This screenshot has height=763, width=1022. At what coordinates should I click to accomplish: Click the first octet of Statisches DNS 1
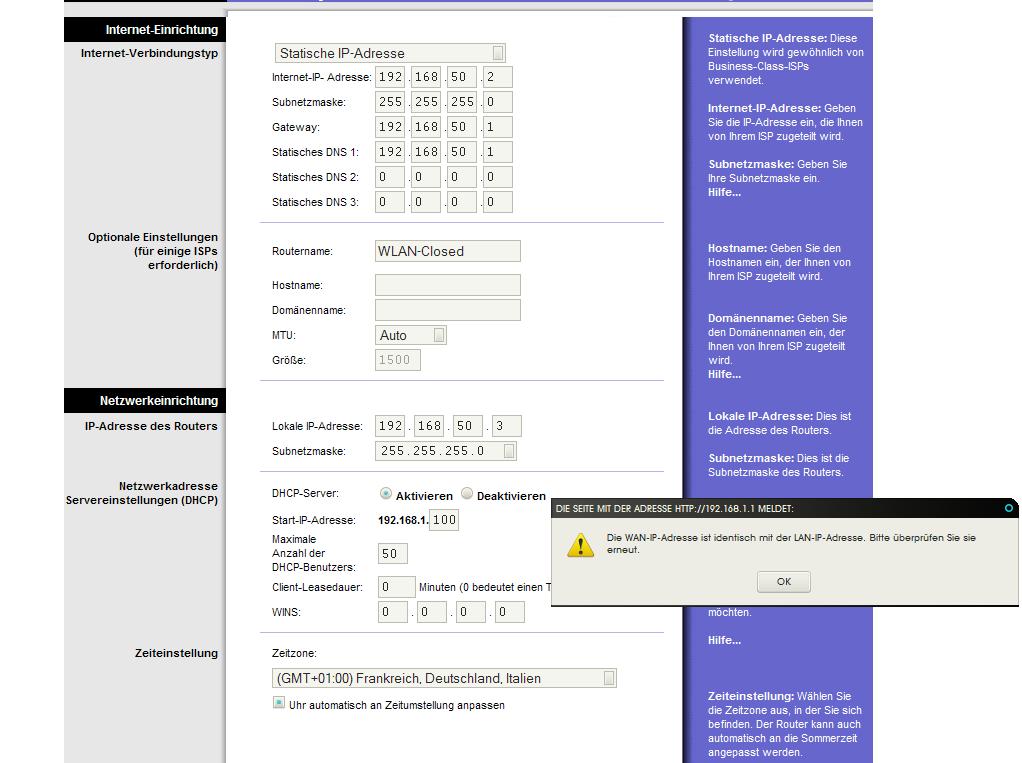point(390,152)
